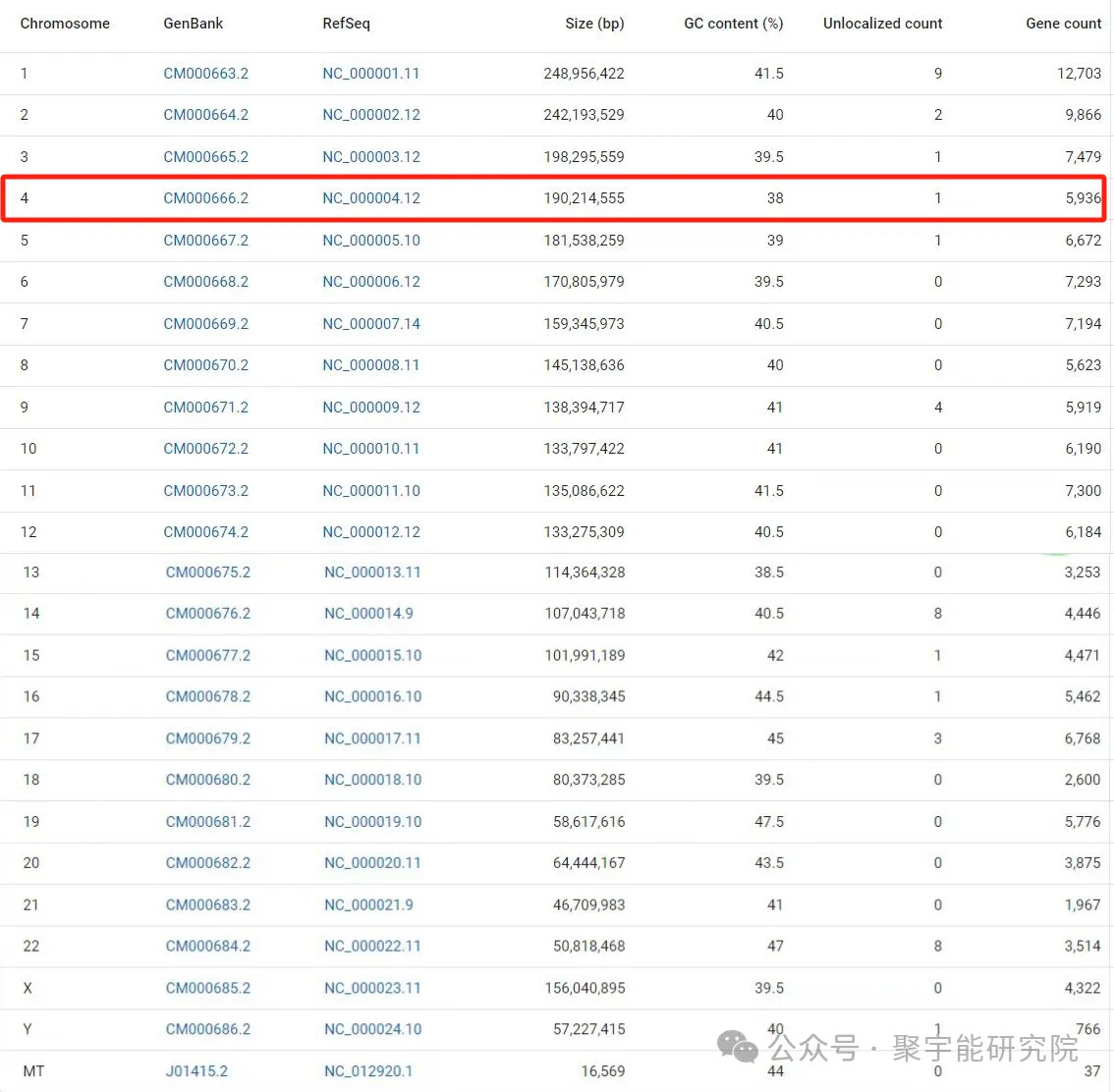This screenshot has height=1092, width=1114.
Task: Sort by the Size (bp) column header
Action: pyautogui.click(x=594, y=23)
